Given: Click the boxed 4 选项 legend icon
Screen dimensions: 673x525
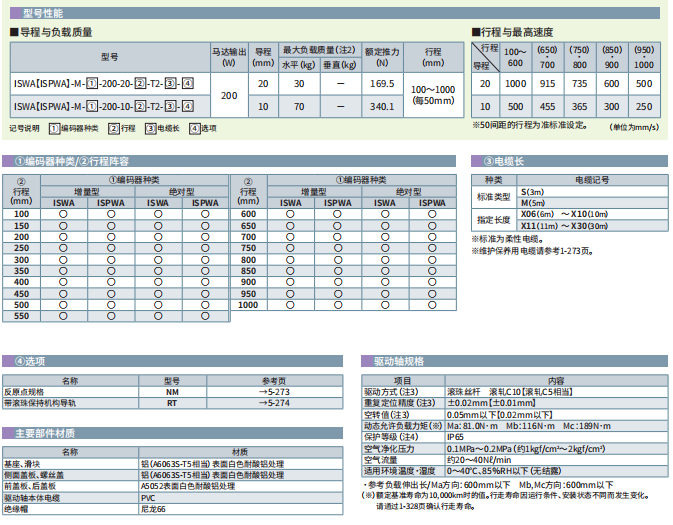Looking at the screenshot, I should pyautogui.click(x=194, y=129).
